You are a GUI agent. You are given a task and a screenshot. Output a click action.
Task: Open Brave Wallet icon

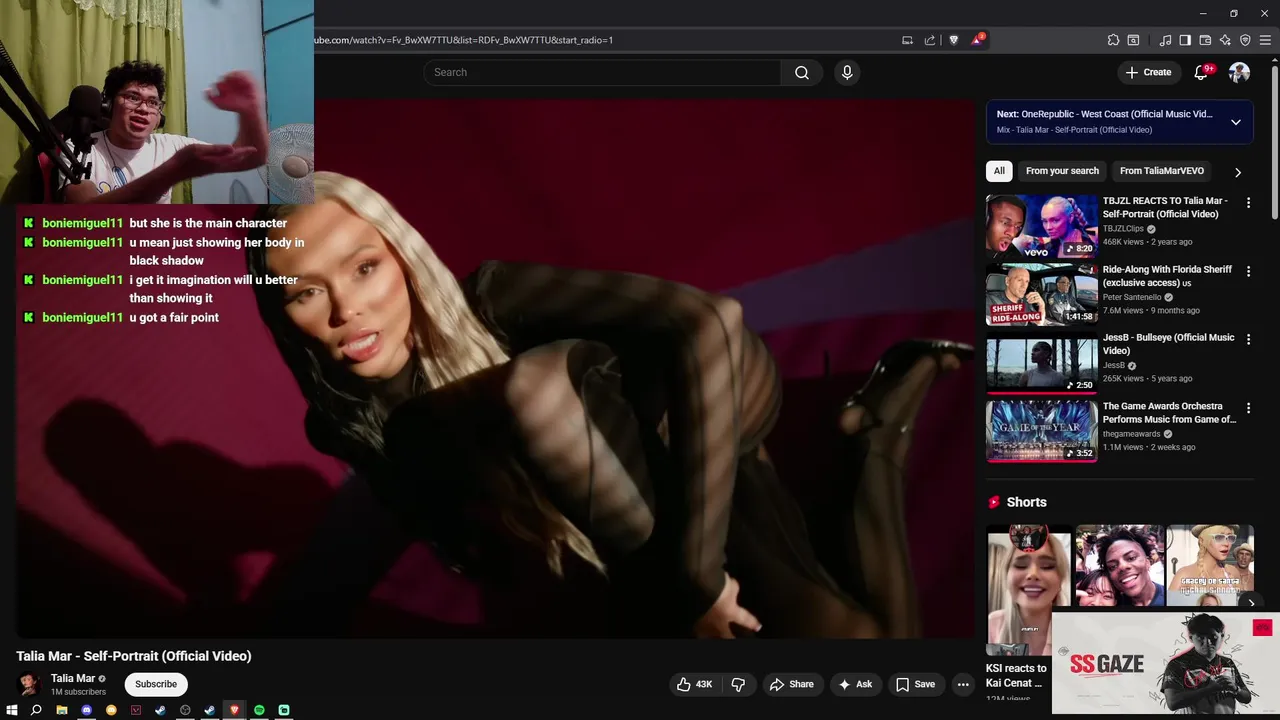click(x=1205, y=40)
